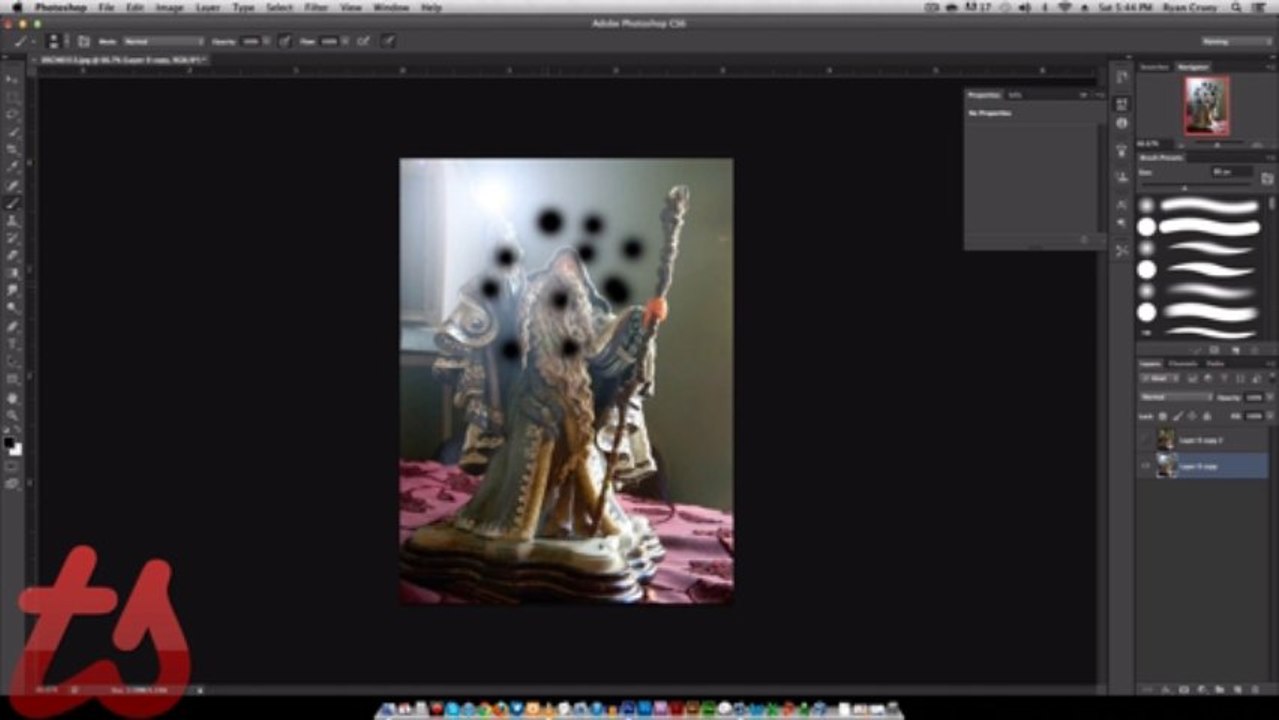Click the foreground color swatch
Image resolution: width=1279 pixels, height=720 pixels.
tap(9, 441)
